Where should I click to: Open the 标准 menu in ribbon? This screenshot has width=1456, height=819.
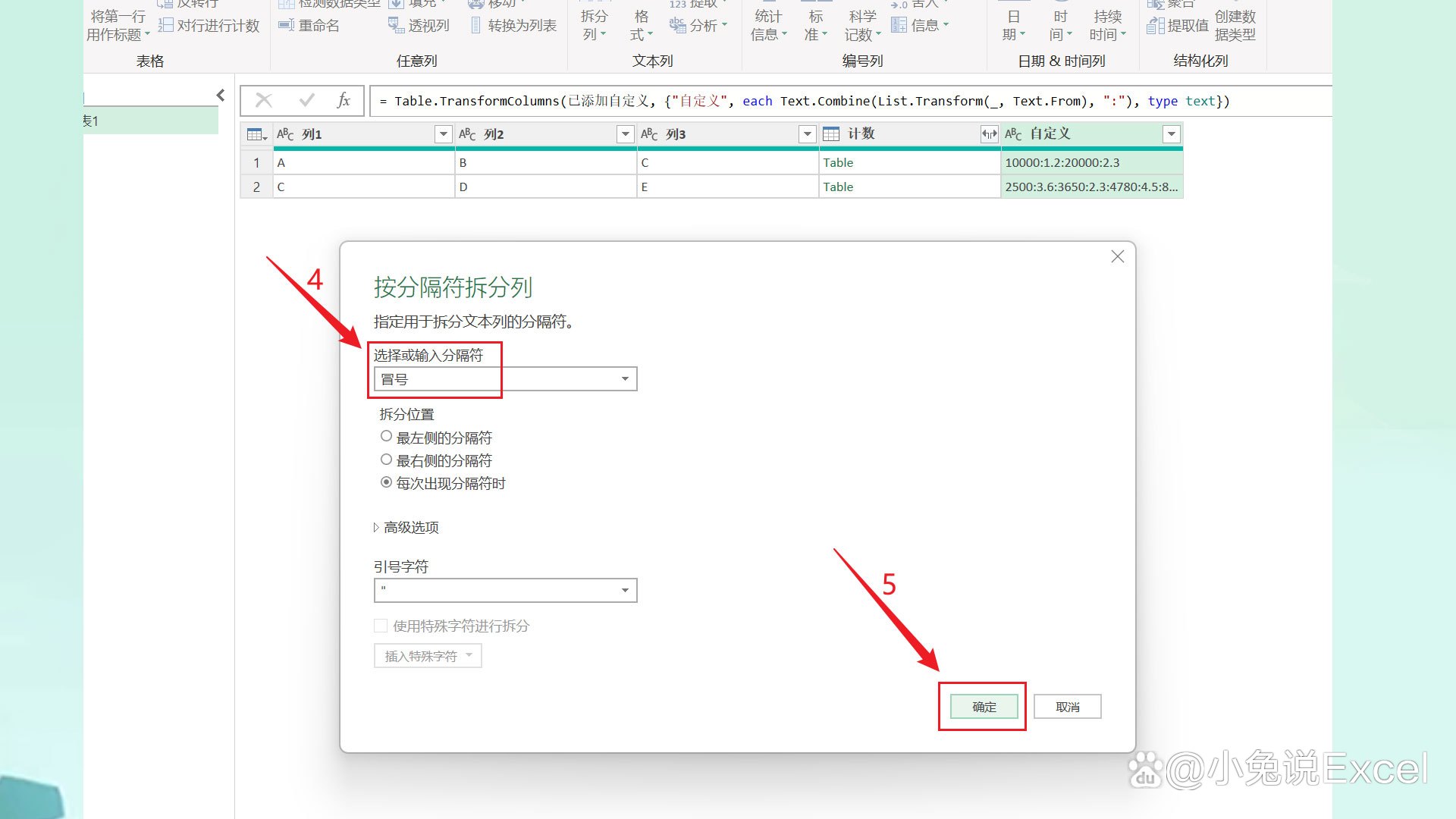[x=815, y=26]
